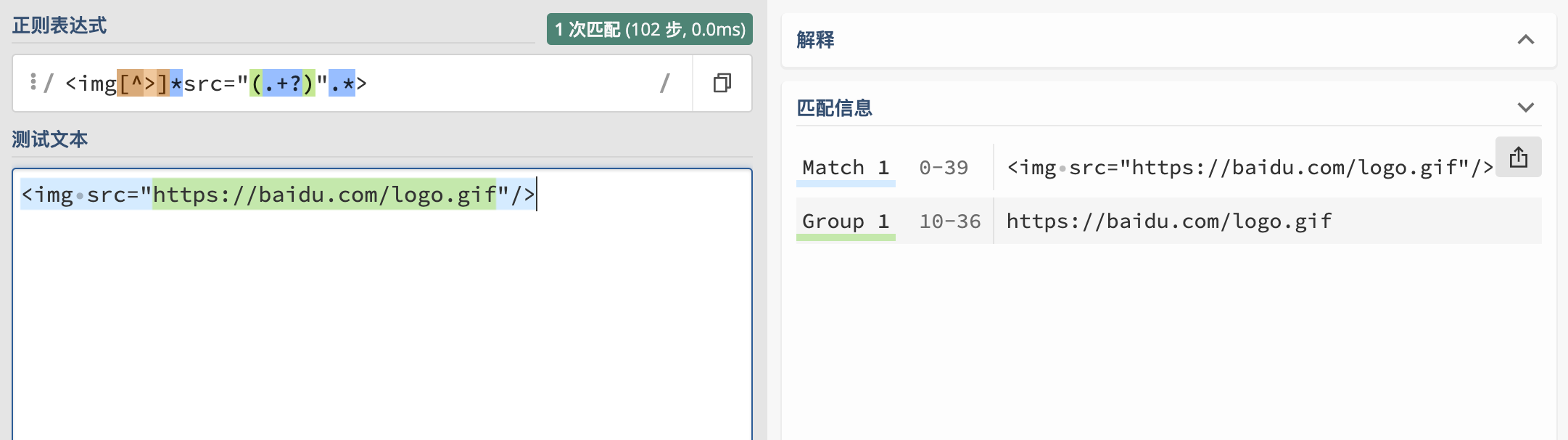1568x440 pixels.
Task: Click the 0-39 match range
Action: coord(944,168)
